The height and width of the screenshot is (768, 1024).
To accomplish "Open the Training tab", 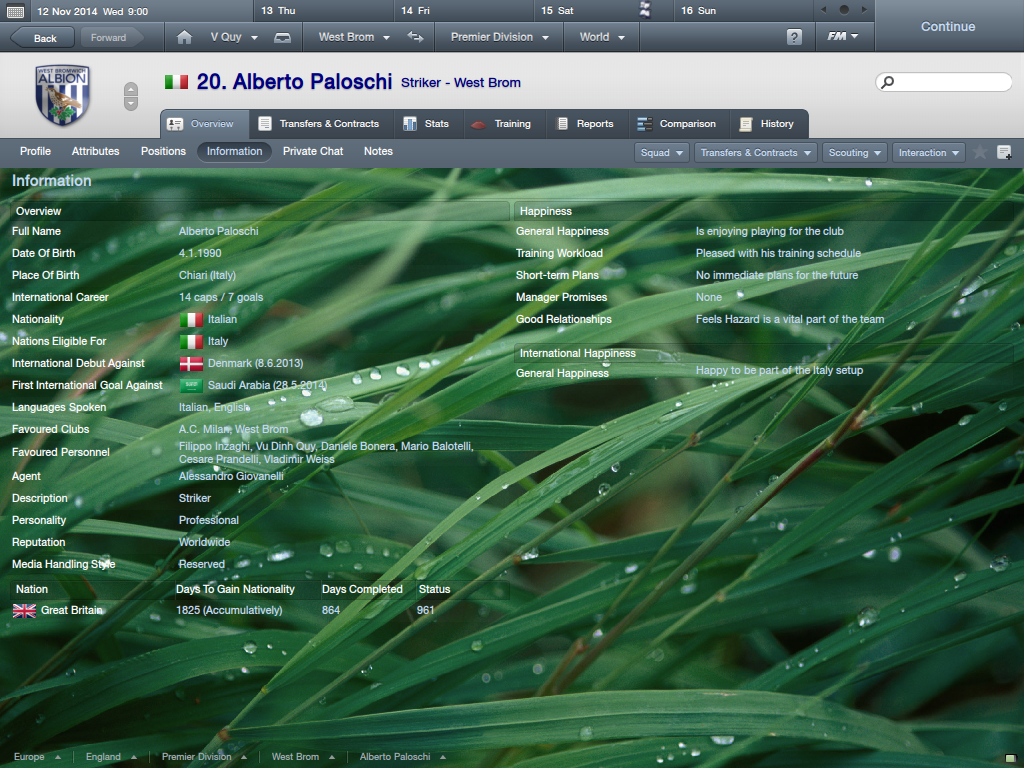I will (x=504, y=123).
